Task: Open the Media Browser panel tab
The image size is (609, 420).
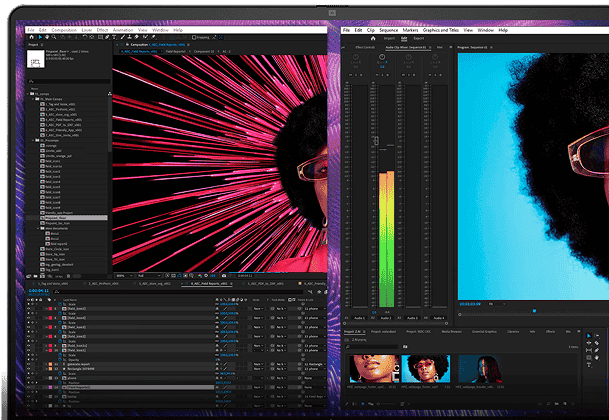Action: [451, 331]
